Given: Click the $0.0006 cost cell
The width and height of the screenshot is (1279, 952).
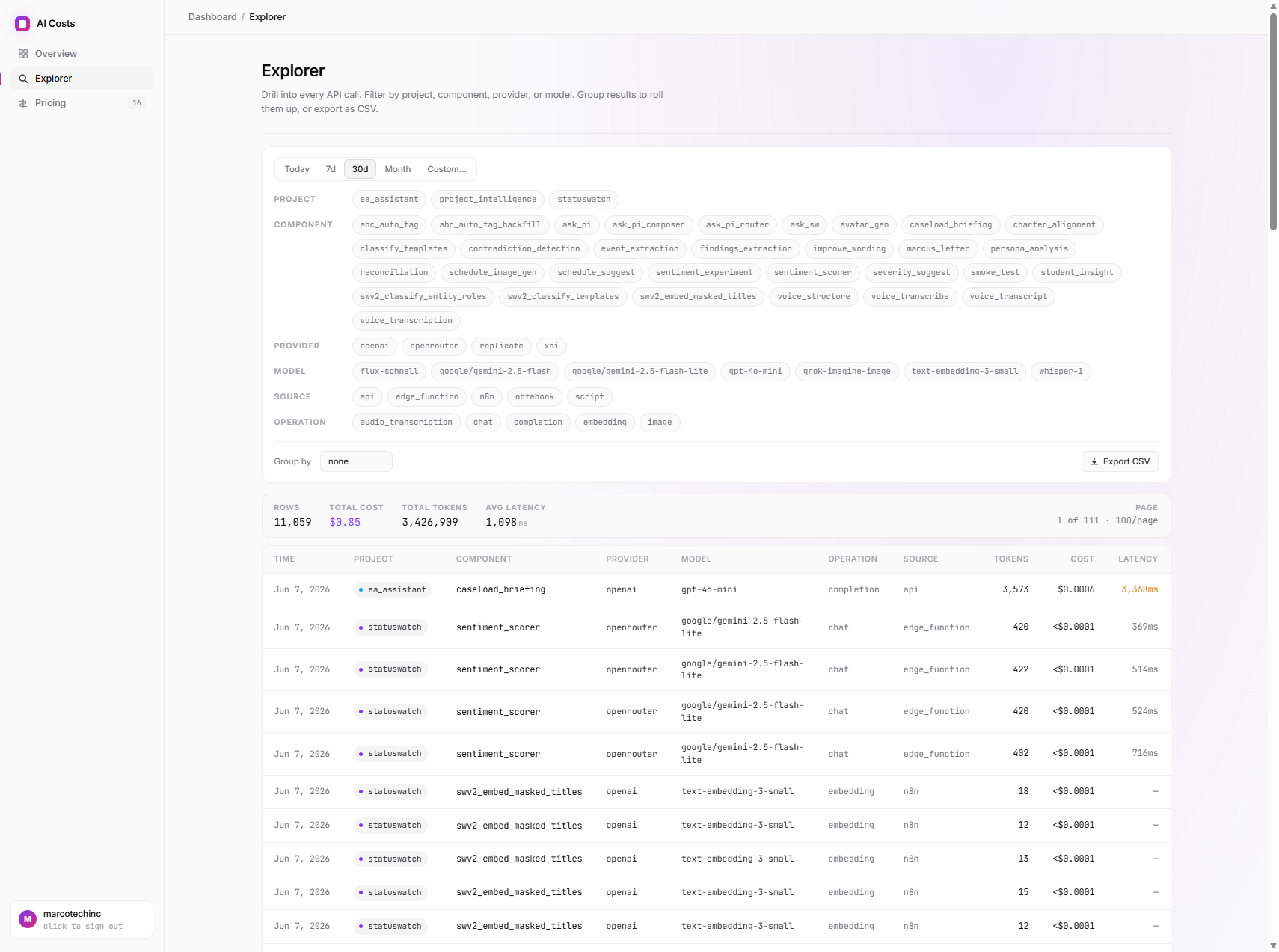Looking at the screenshot, I should point(1076,590).
